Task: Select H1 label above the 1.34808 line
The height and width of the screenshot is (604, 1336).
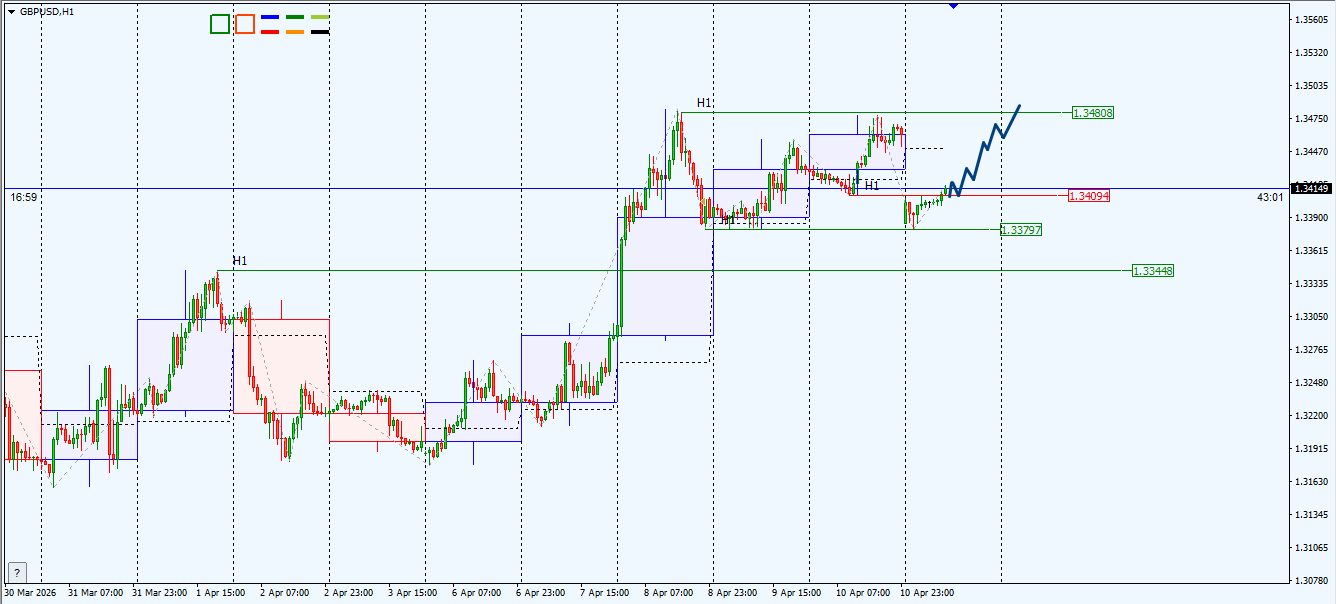Action: 705,103
